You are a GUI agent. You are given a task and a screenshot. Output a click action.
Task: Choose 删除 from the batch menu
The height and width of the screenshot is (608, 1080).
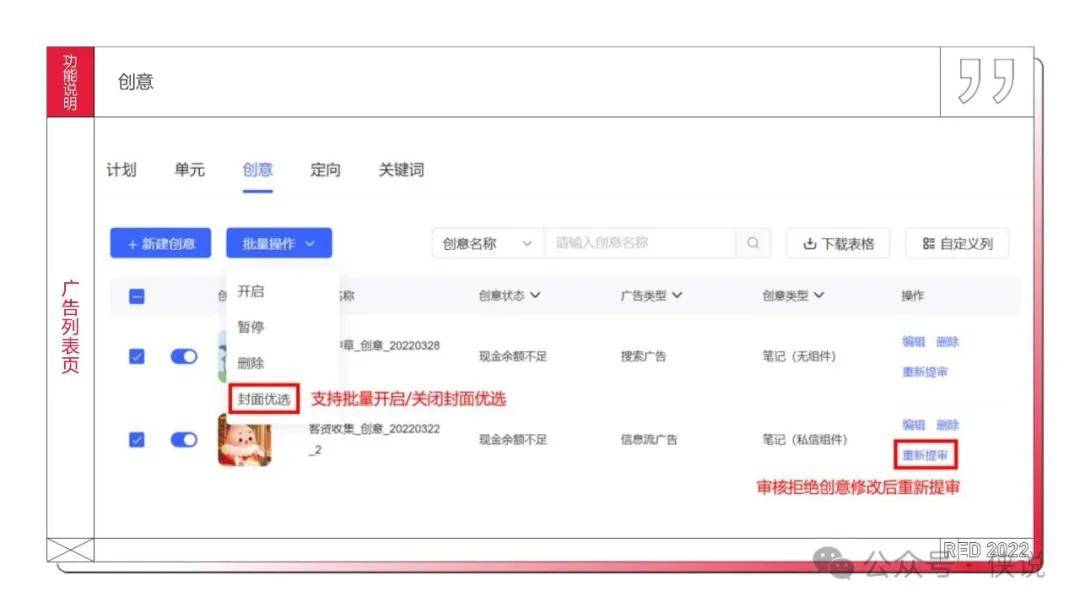pos(251,363)
